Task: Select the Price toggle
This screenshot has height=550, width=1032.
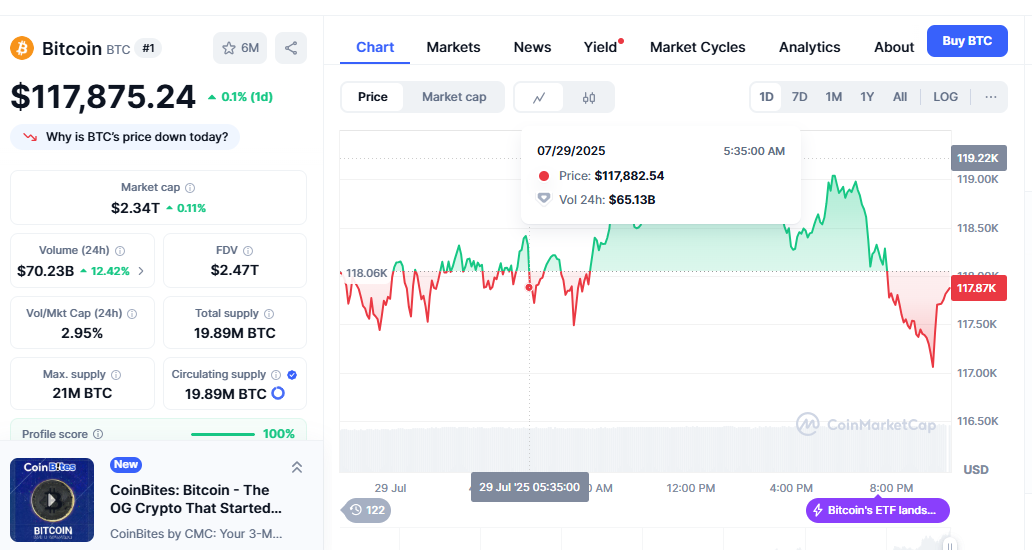Action: [x=373, y=97]
